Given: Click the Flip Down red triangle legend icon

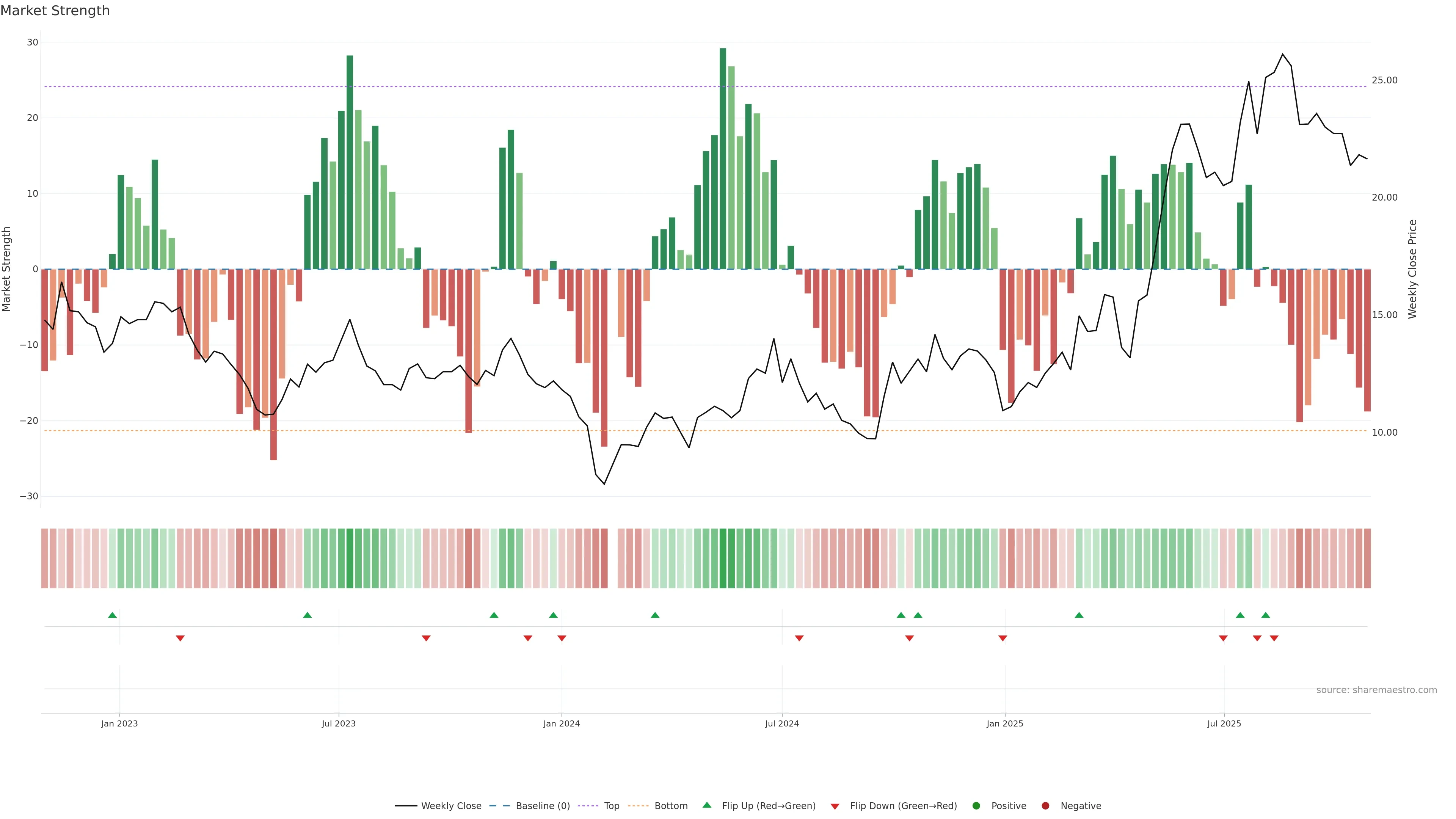Looking at the screenshot, I should tap(835, 806).
